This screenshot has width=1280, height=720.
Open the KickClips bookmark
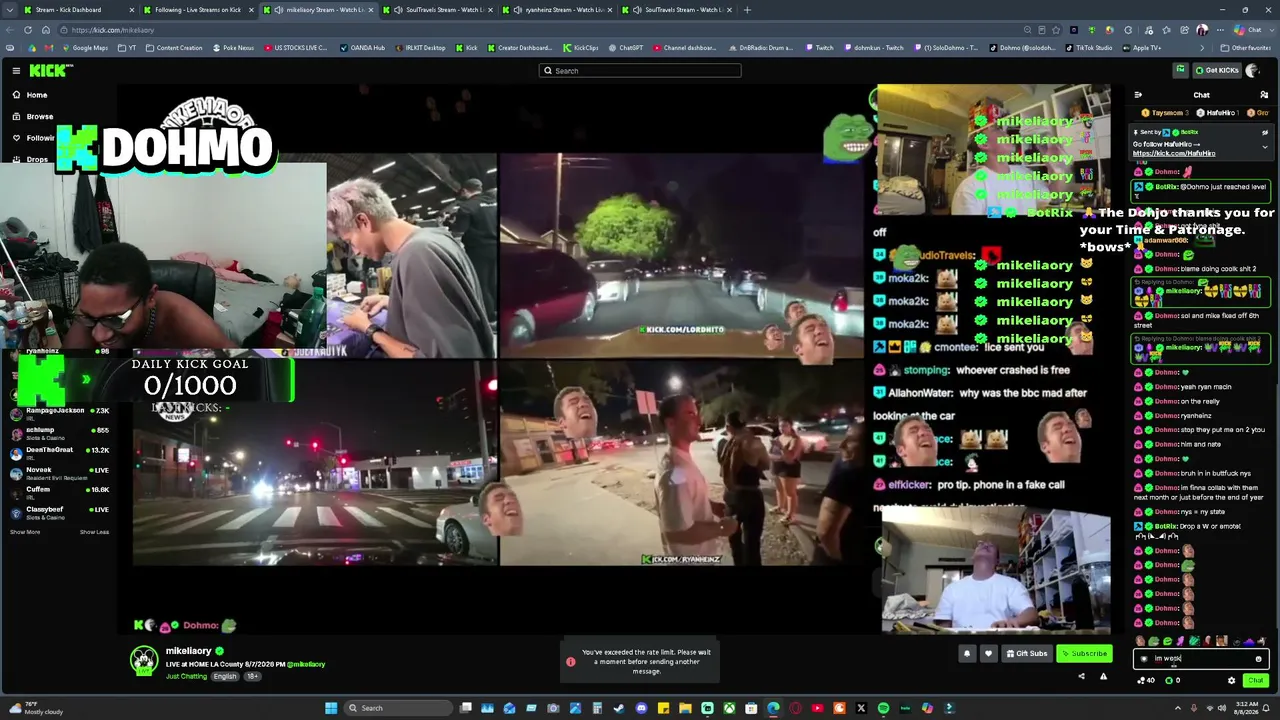[581, 48]
